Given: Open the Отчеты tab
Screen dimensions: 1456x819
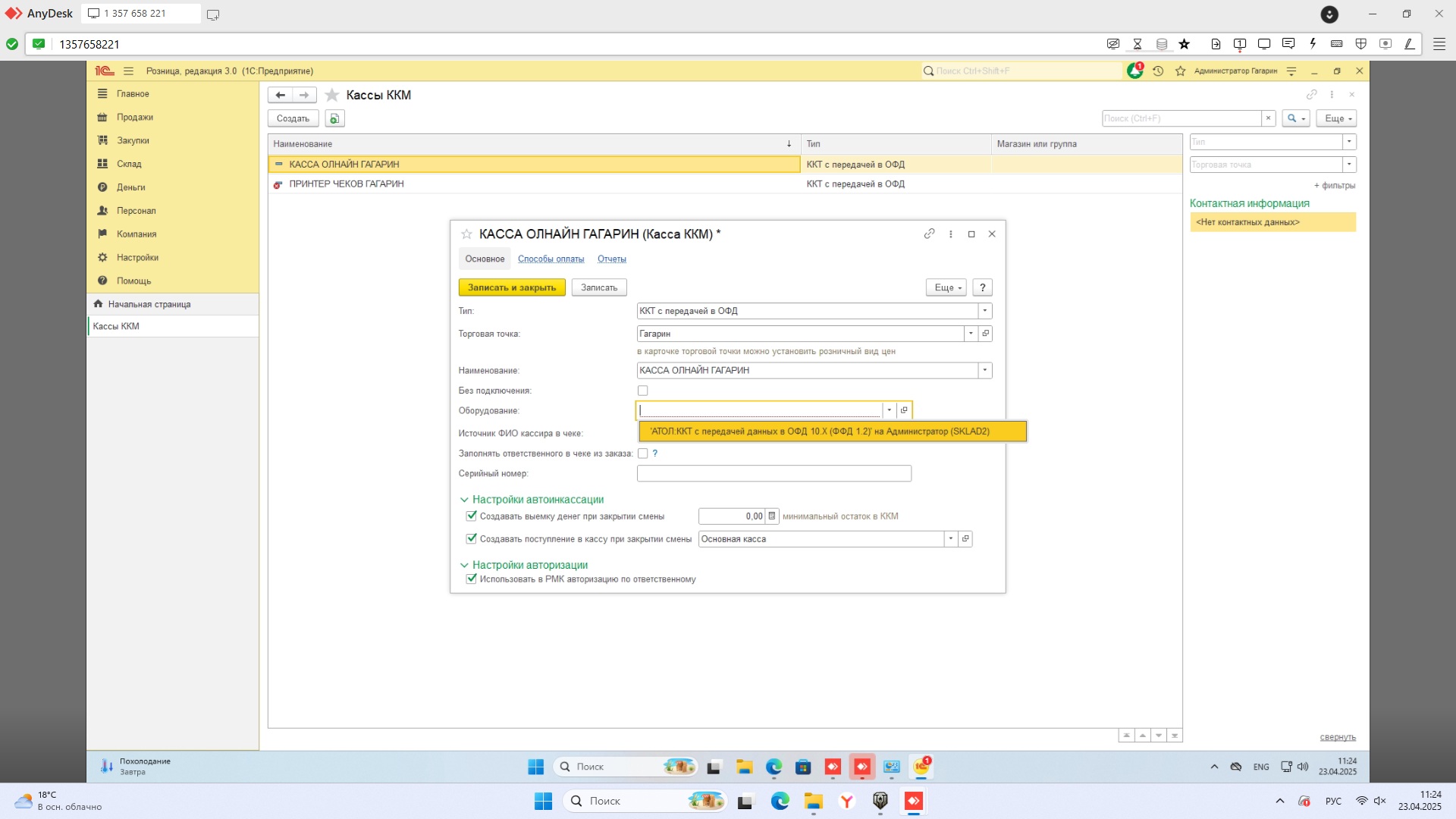Looking at the screenshot, I should coord(612,259).
